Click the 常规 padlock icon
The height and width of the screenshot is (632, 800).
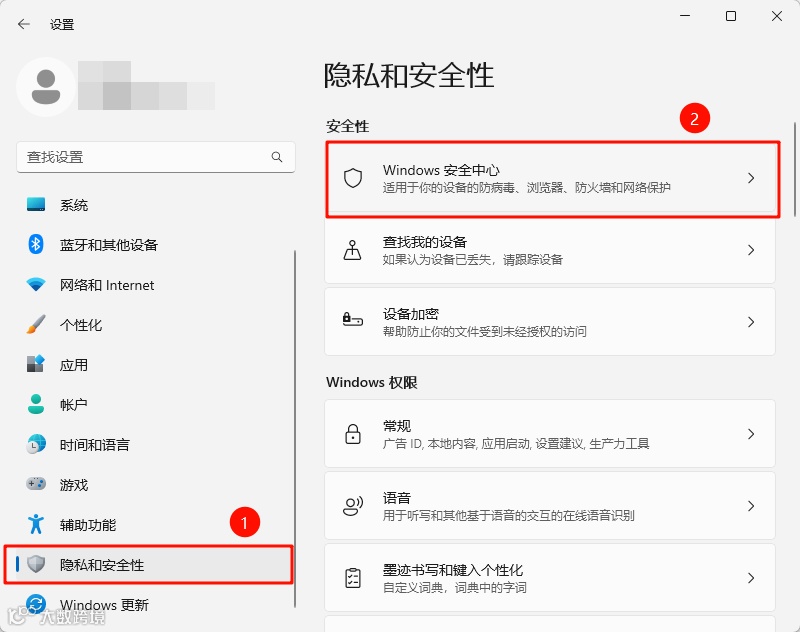pyautogui.click(x=353, y=434)
